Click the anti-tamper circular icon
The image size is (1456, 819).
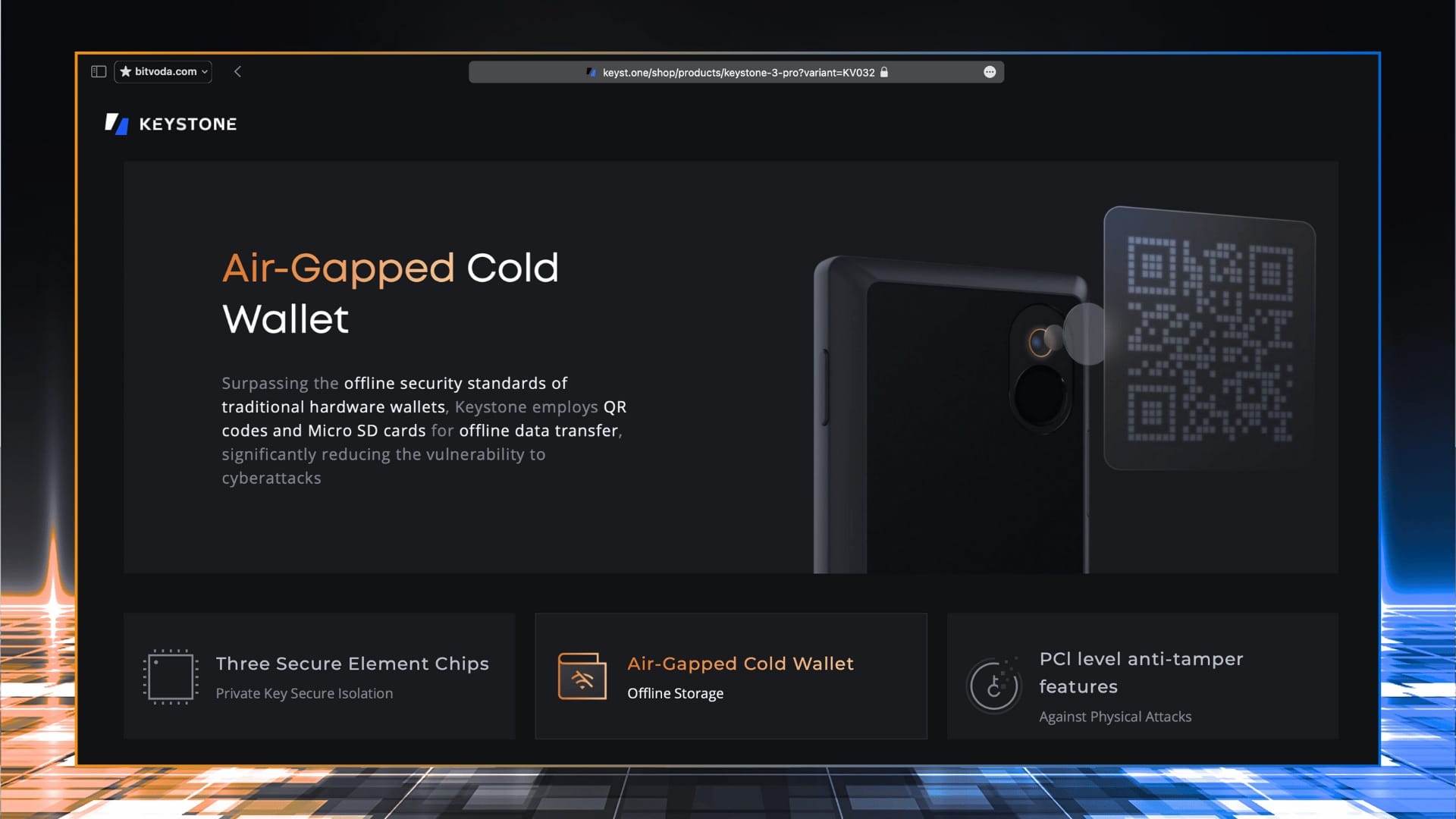click(x=993, y=686)
